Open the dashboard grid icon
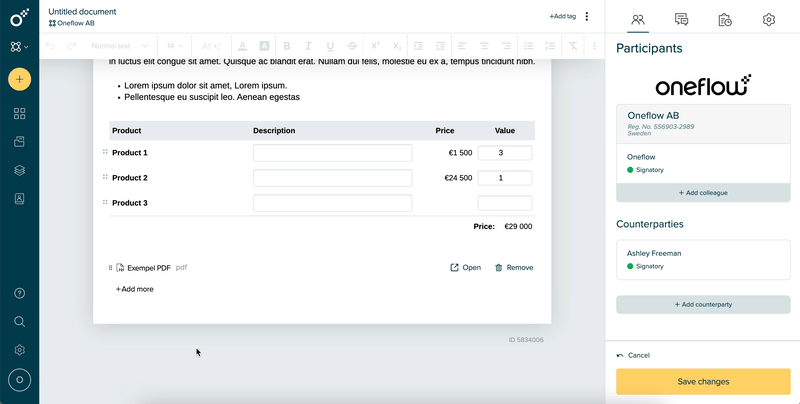 (19, 113)
